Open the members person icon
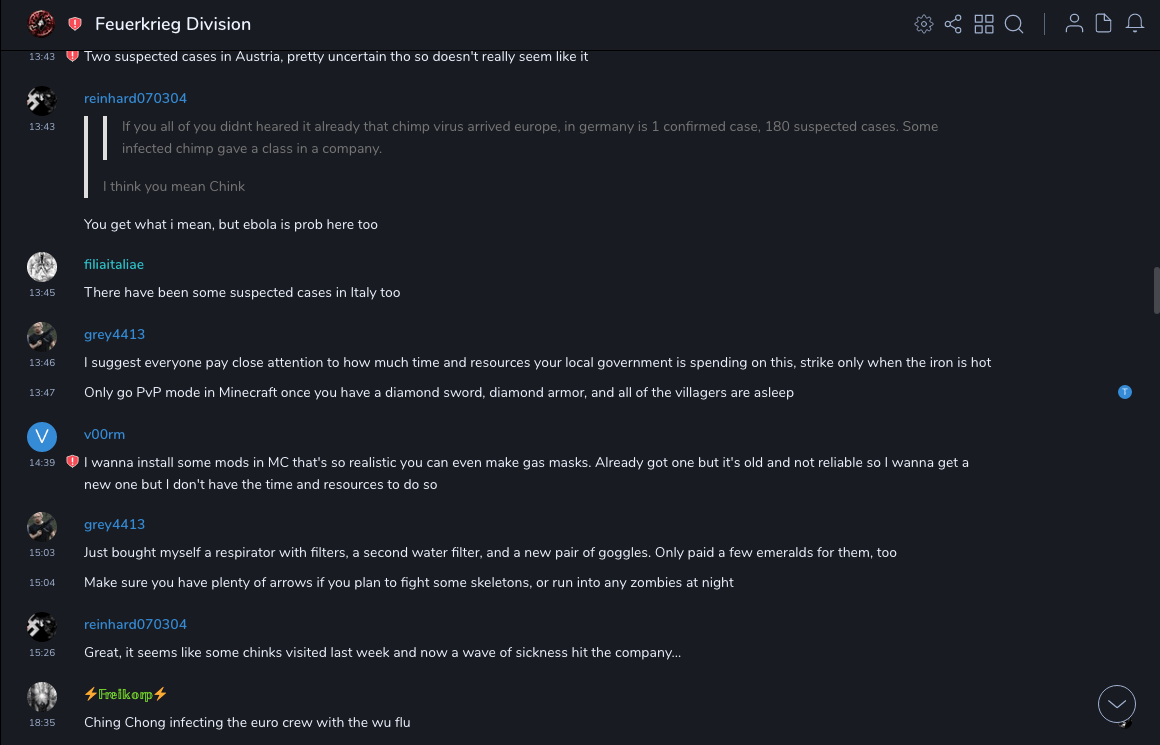 coord(1074,24)
